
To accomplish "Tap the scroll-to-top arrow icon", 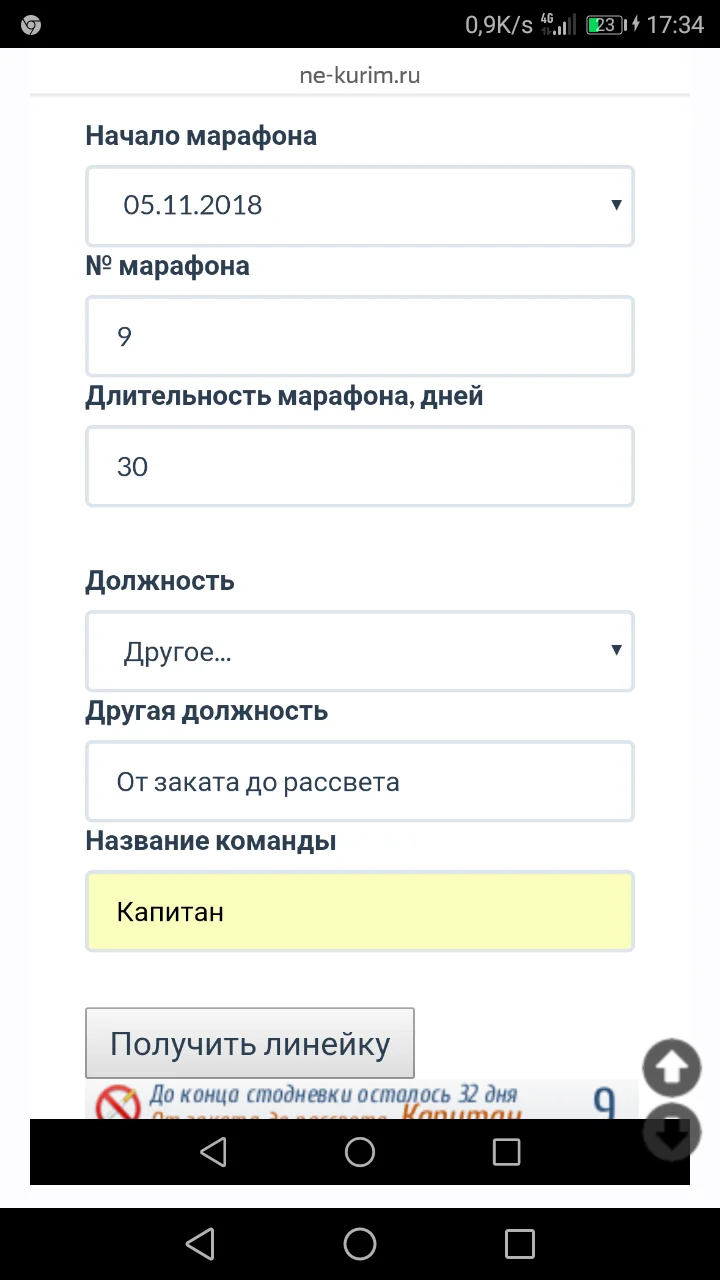I will pyautogui.click(x=671, y=1068).
